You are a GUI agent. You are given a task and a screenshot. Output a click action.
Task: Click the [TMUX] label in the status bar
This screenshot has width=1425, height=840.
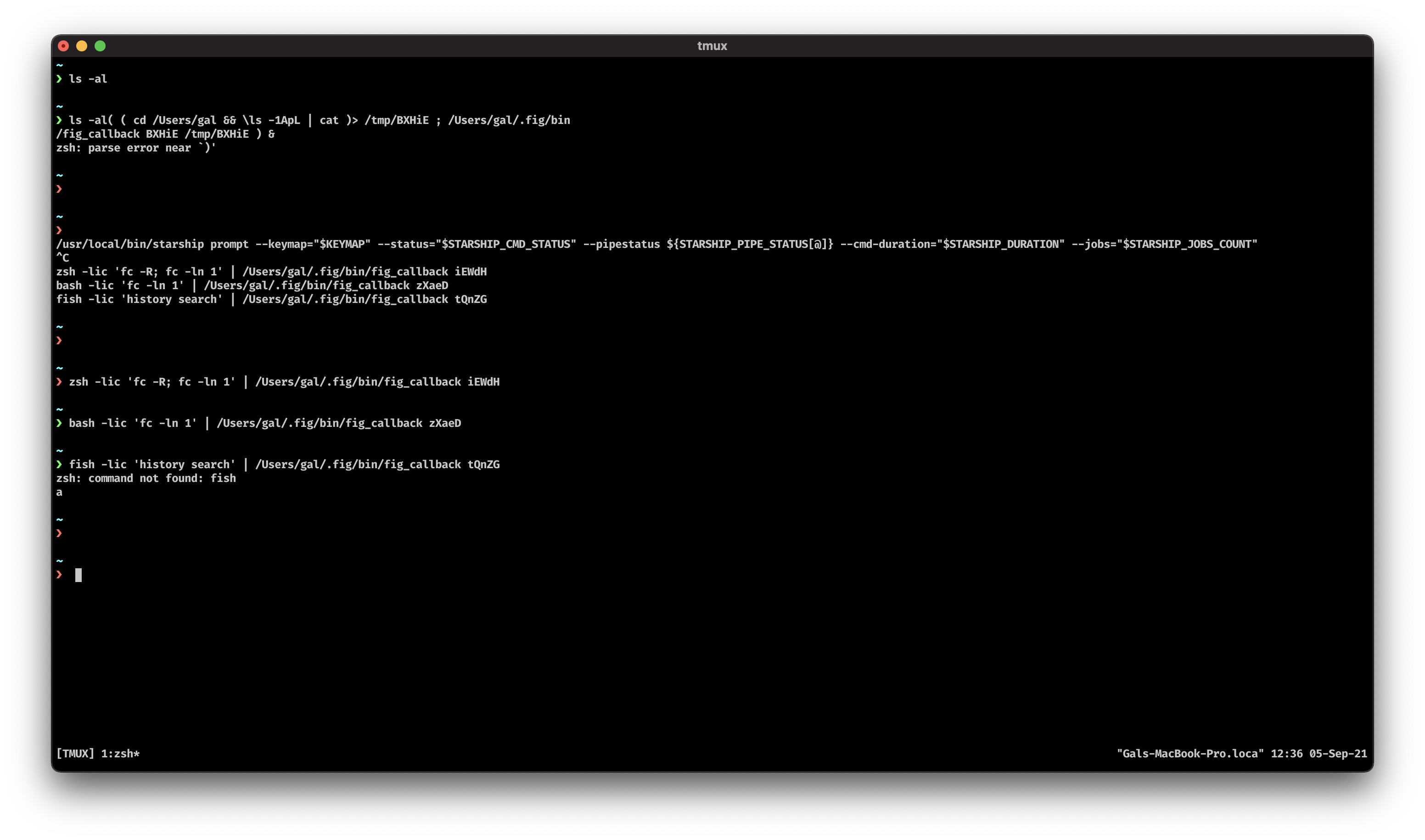pyautogui.click(x=75, y=753)
